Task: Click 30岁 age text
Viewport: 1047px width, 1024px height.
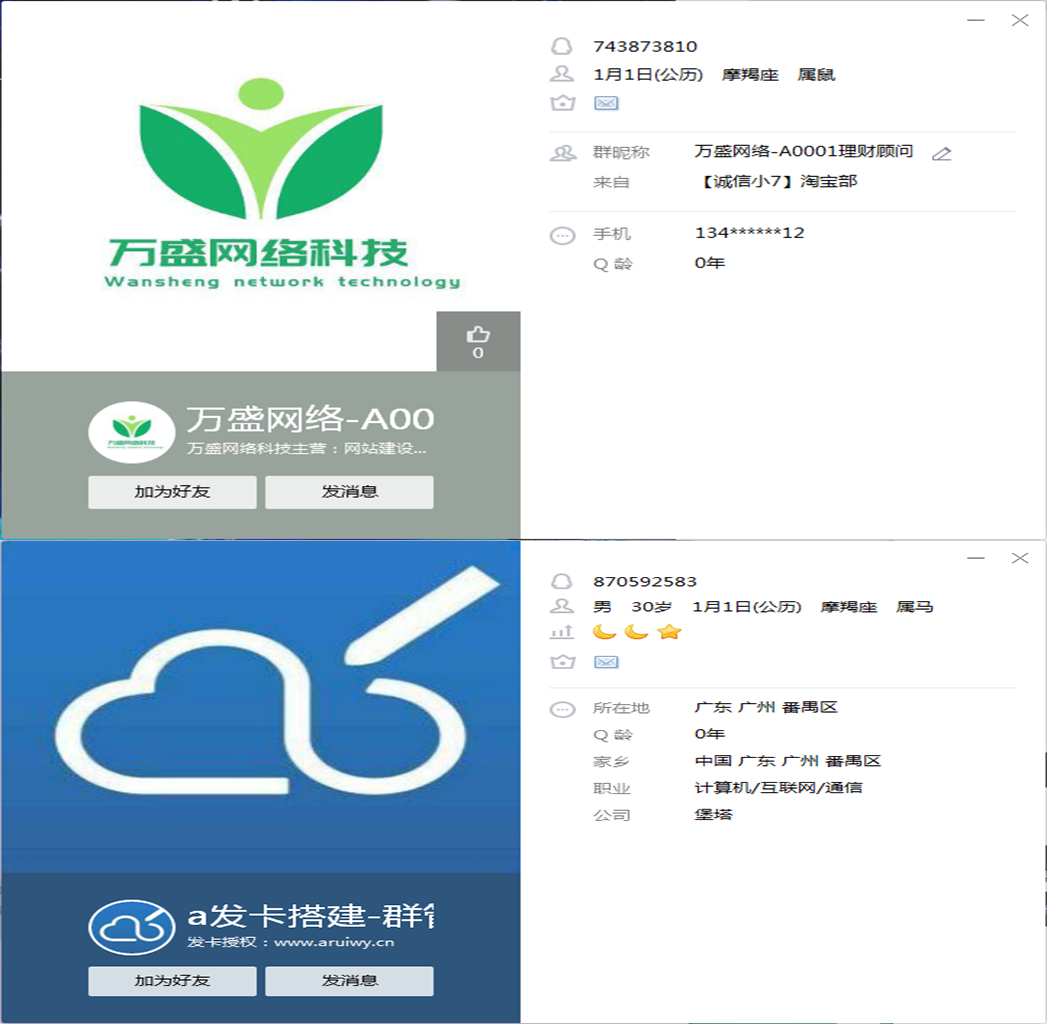Action: 651,606
